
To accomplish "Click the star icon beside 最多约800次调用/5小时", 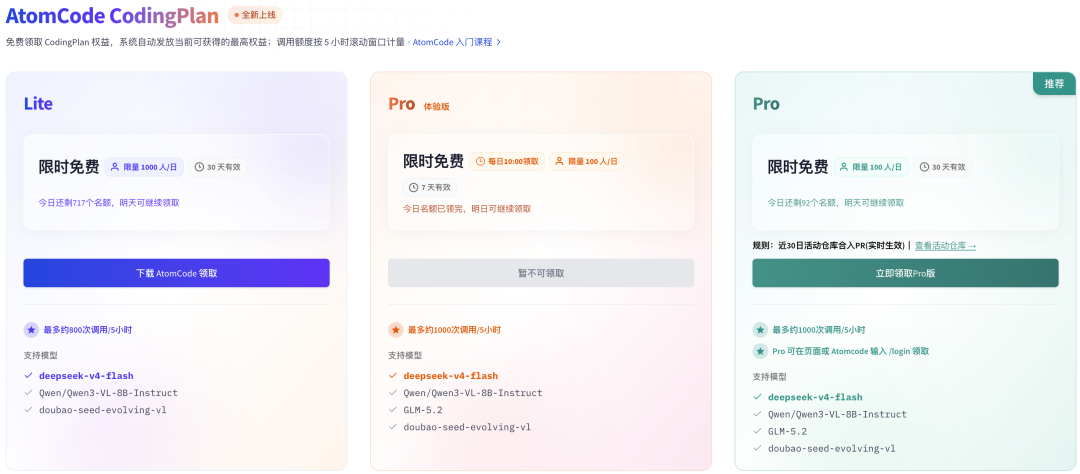I will coord(31,330).
